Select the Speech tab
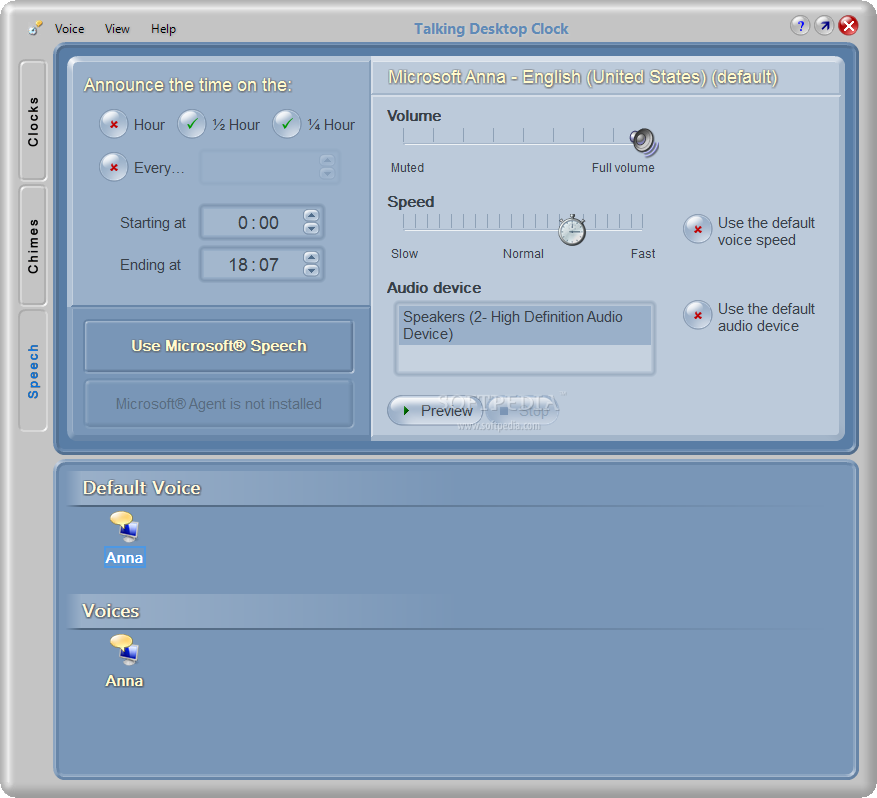 [33, 371]
